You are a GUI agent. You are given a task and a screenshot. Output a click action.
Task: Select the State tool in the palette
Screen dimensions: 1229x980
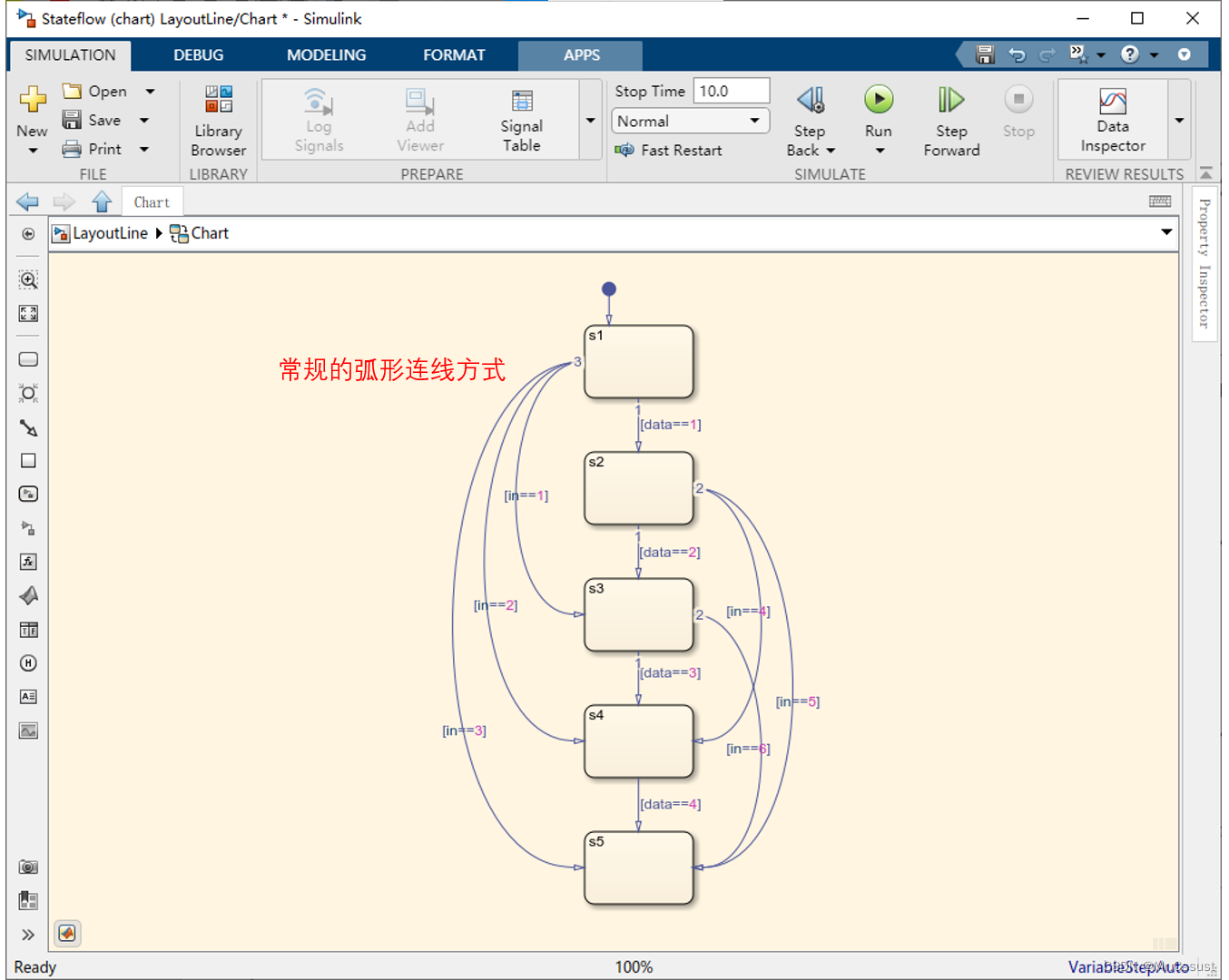coord(28,358)
